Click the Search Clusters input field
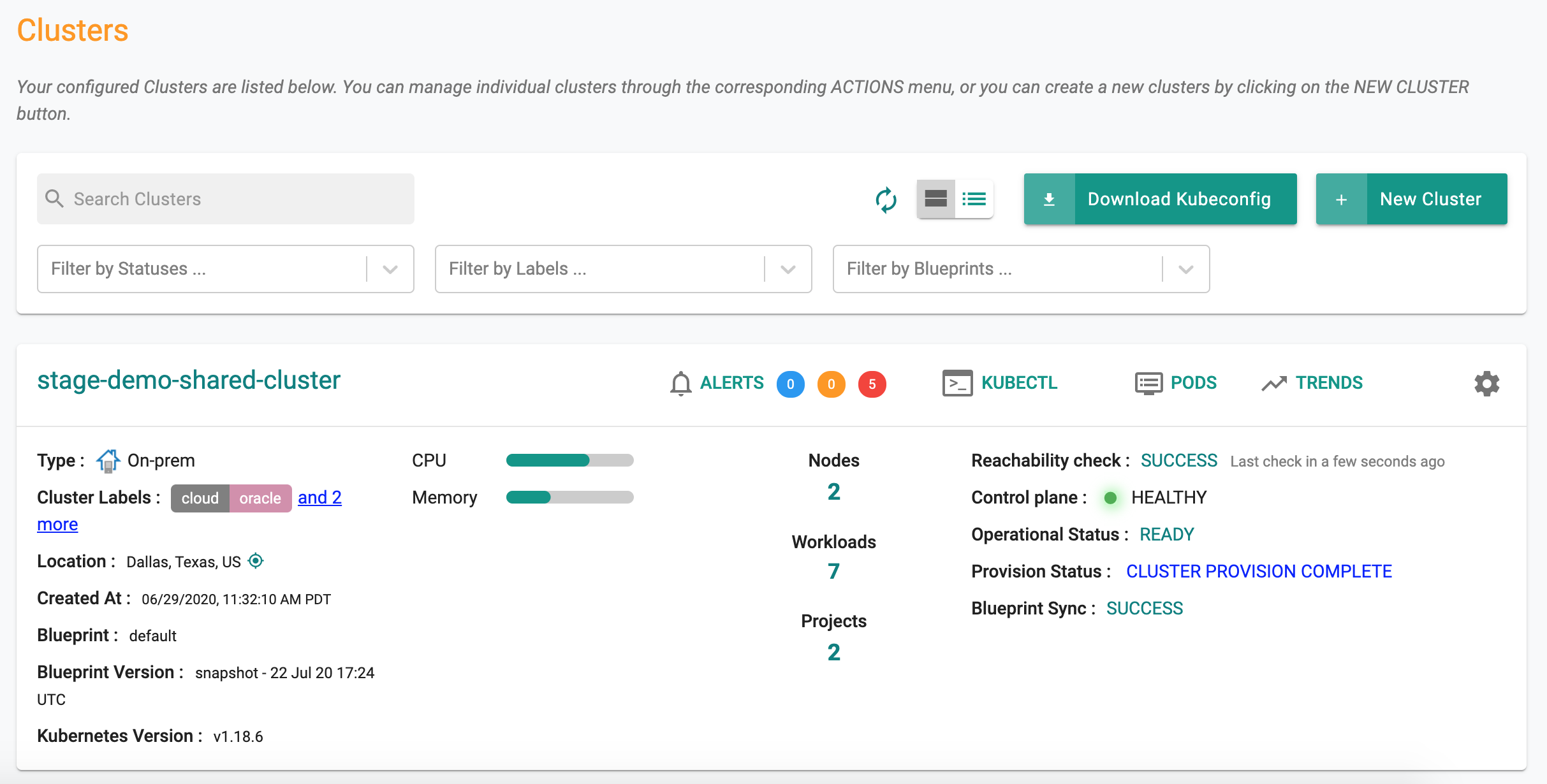Screen dimensions: 1547x784 pos(225,198)
